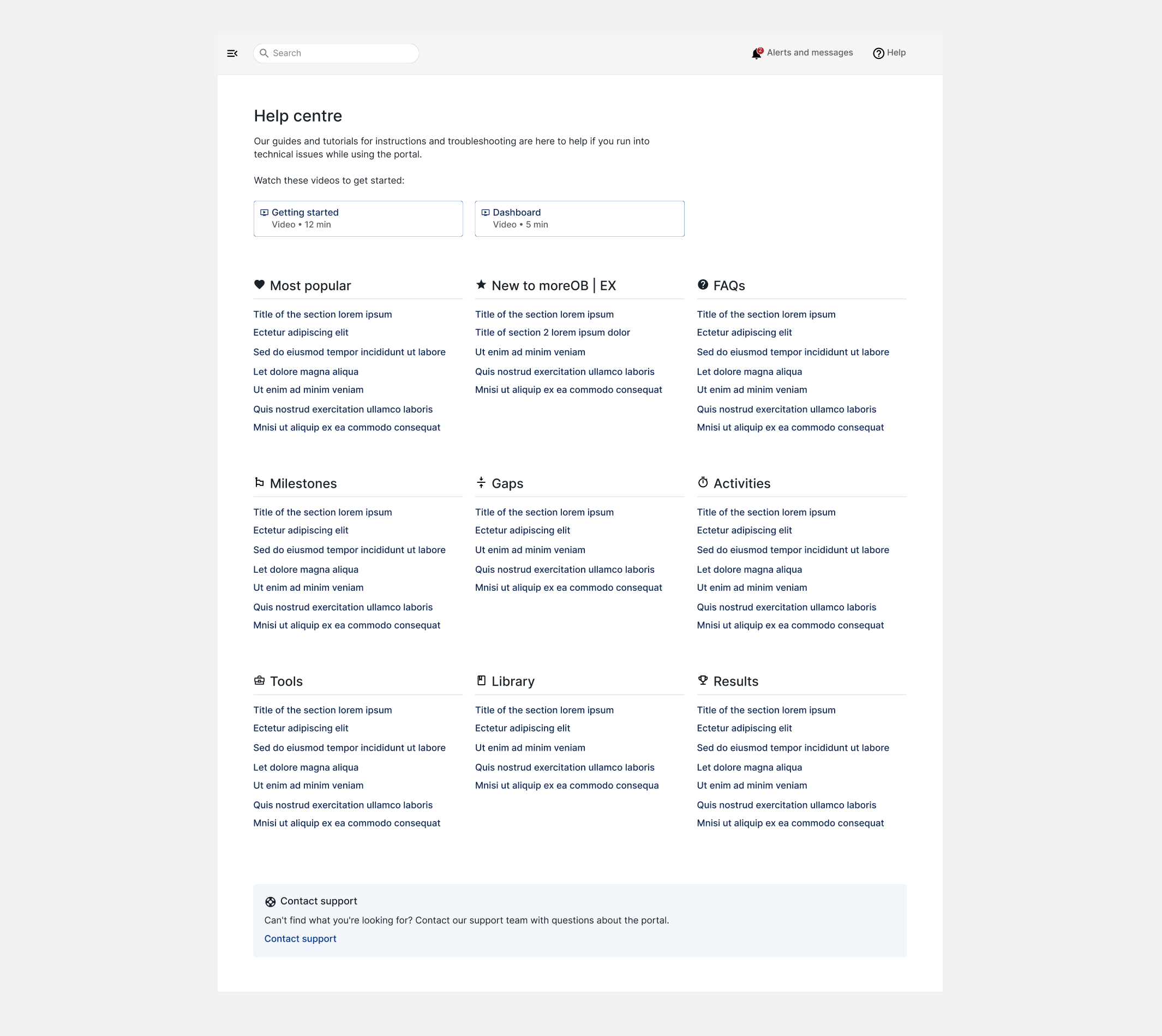This screenshot has height=1036, width=1162.
Task: Click the Tools toolbox icon
Action: [x=260, y=680]
